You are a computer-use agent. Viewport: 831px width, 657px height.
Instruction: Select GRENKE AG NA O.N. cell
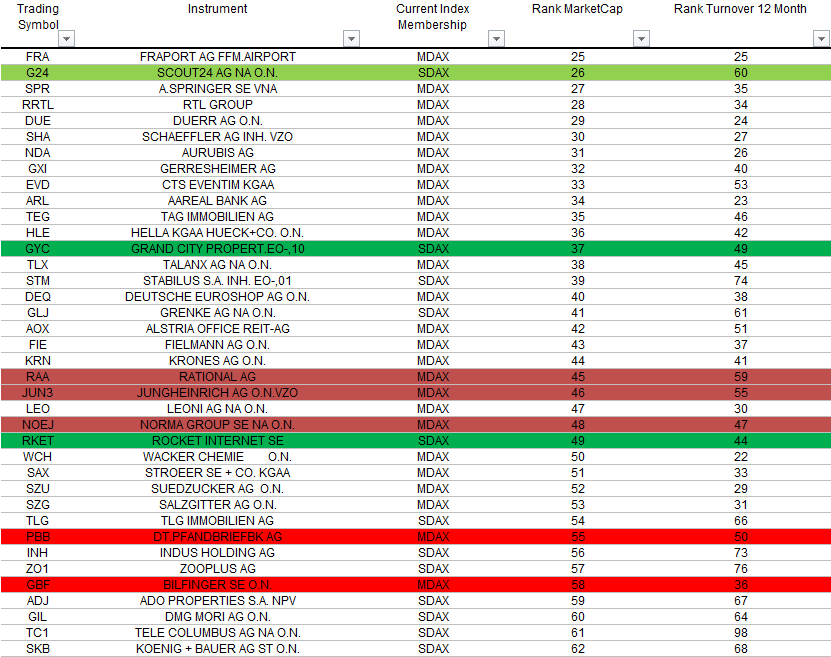click(x=217, y=313)
